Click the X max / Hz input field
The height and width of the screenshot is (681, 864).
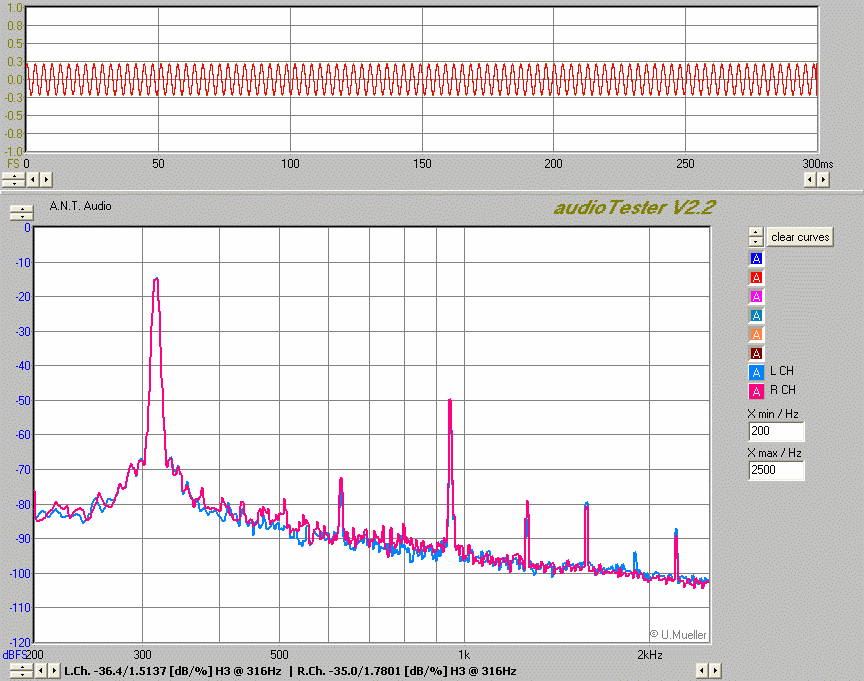(x=776, y=471)
